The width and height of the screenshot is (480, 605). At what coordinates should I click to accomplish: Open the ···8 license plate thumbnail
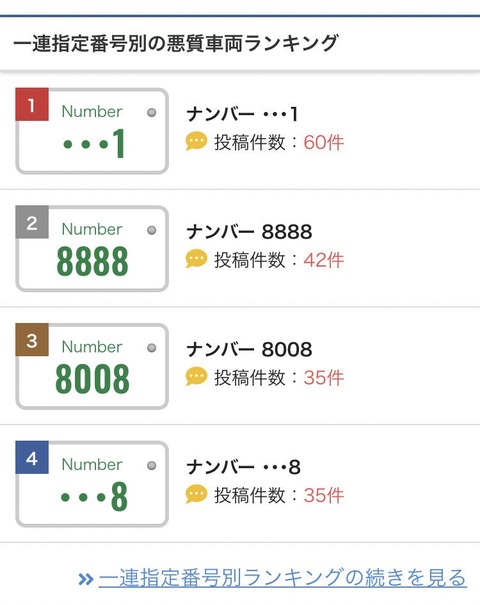pyautogui.click(x=92, y=484)
